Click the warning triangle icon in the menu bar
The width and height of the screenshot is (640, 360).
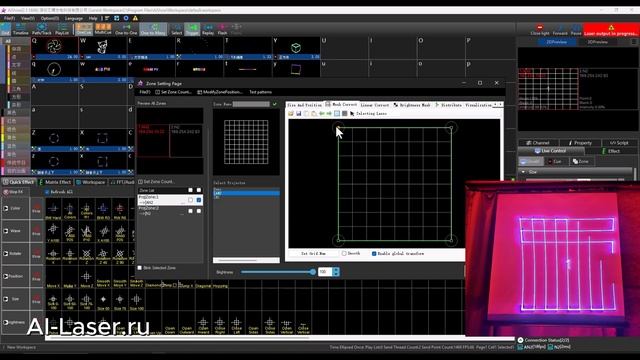coord(135,18)
